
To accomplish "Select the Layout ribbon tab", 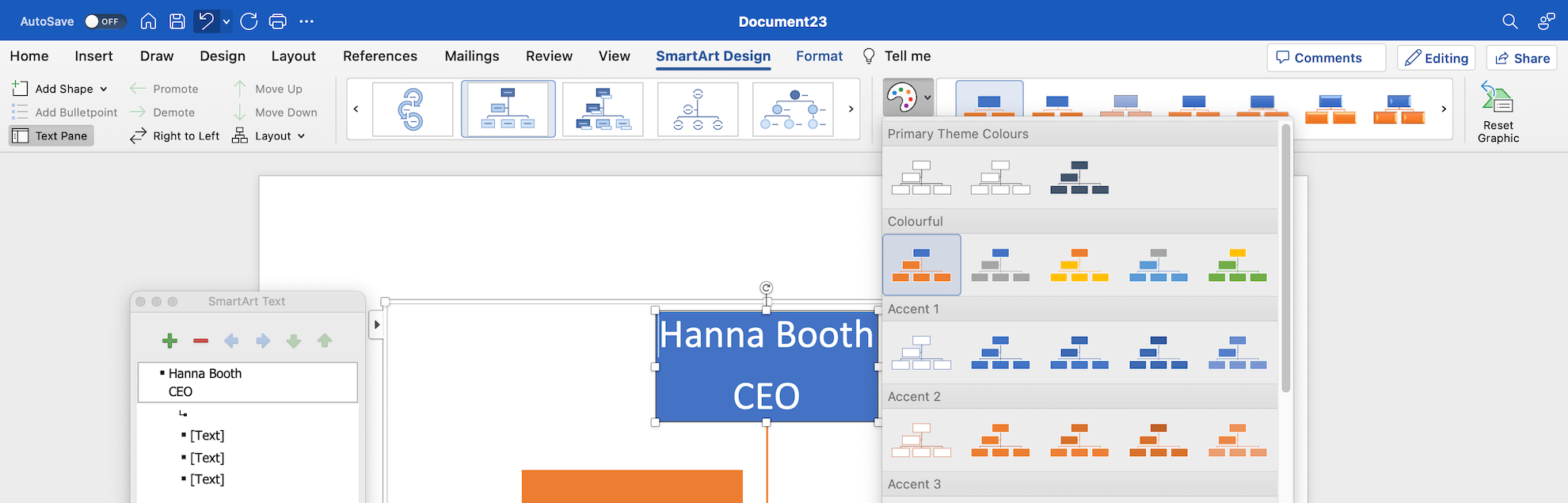I will pos(293,56).
